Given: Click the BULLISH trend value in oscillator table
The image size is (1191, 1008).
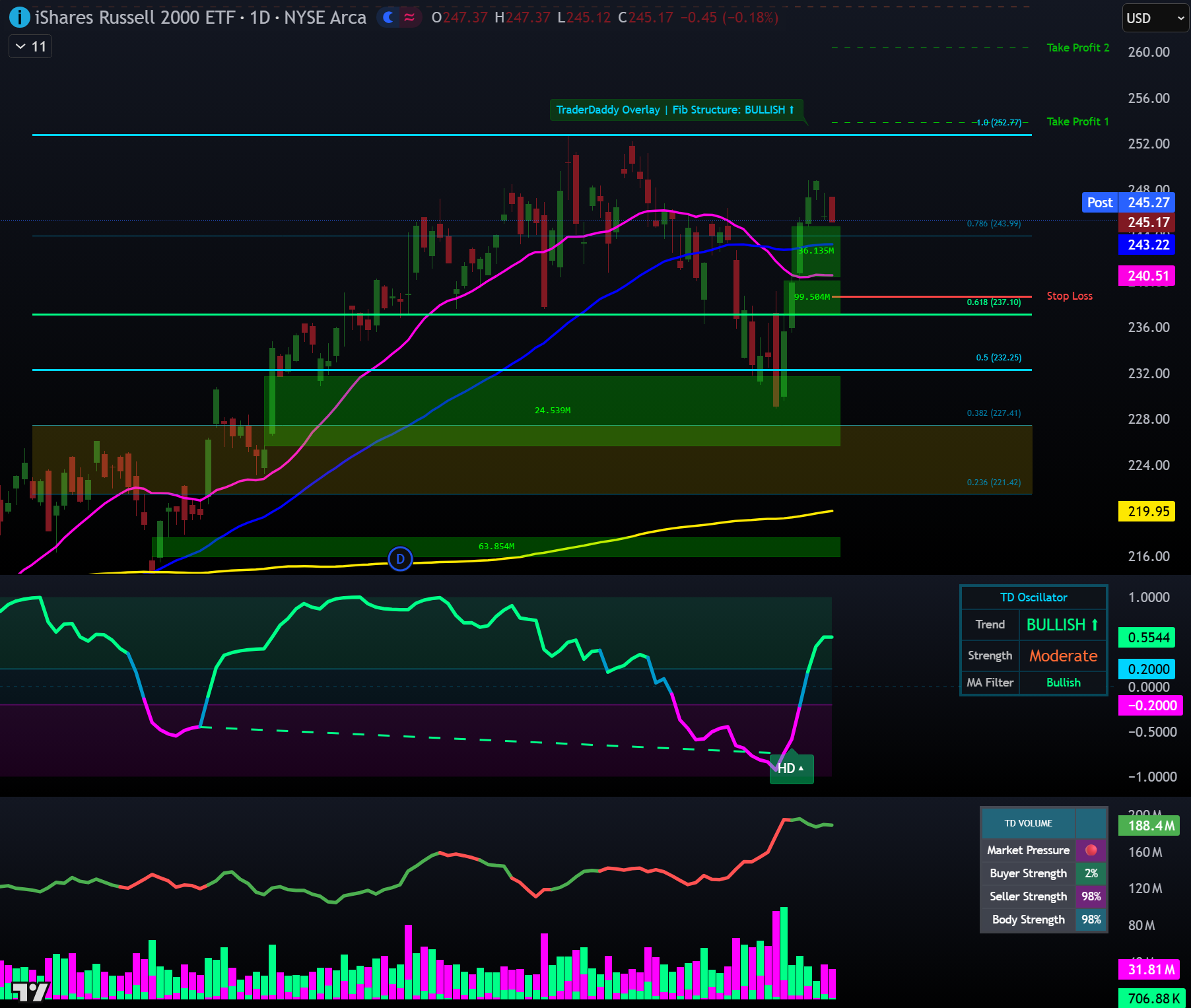Looking at the screenshot, I should point(1062,624).
